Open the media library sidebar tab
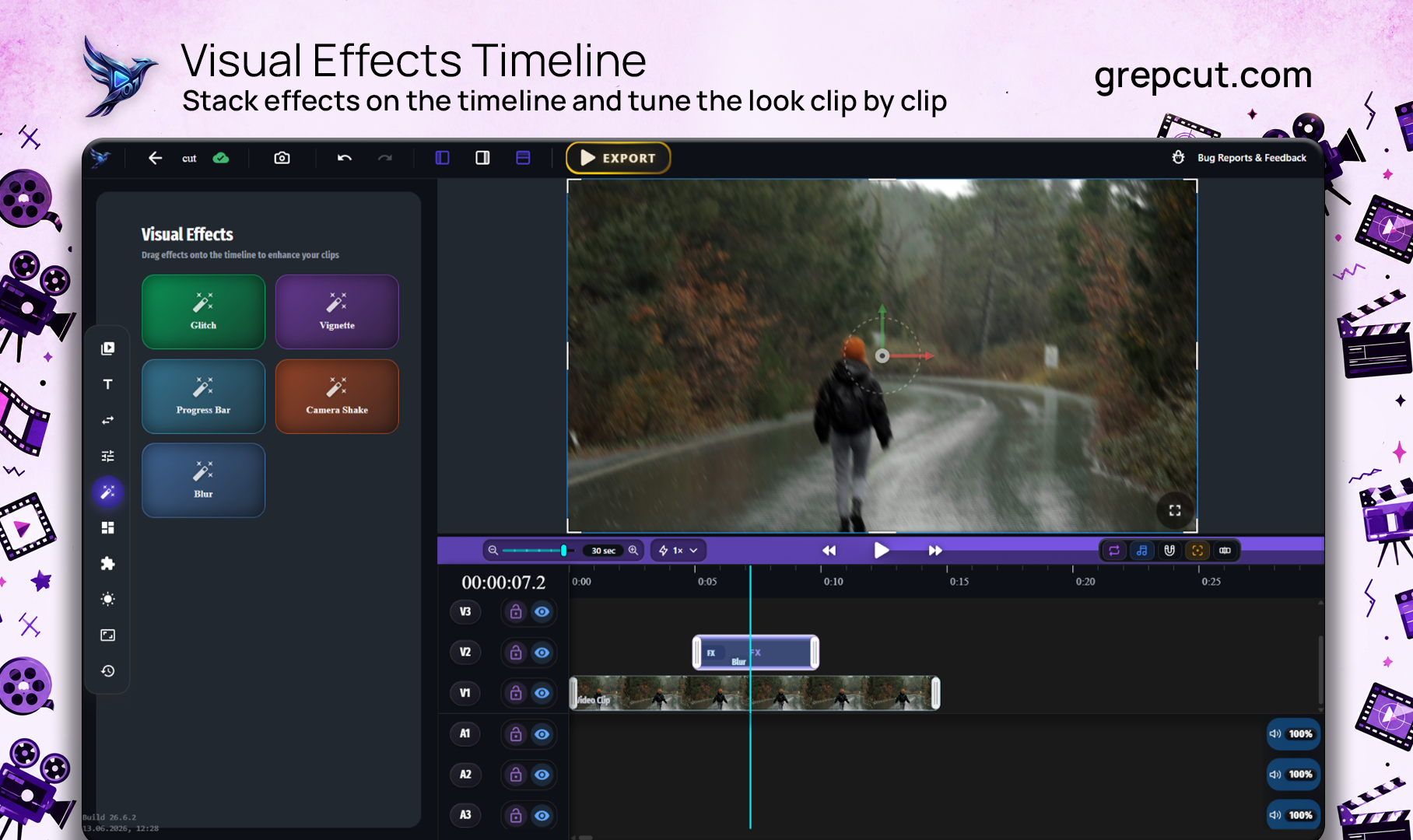Image resolution: width=1413 pixels, height=840 pixels. (108, 348)
